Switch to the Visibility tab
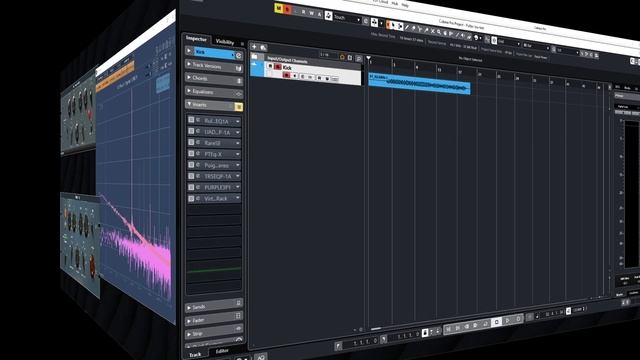 225,42
